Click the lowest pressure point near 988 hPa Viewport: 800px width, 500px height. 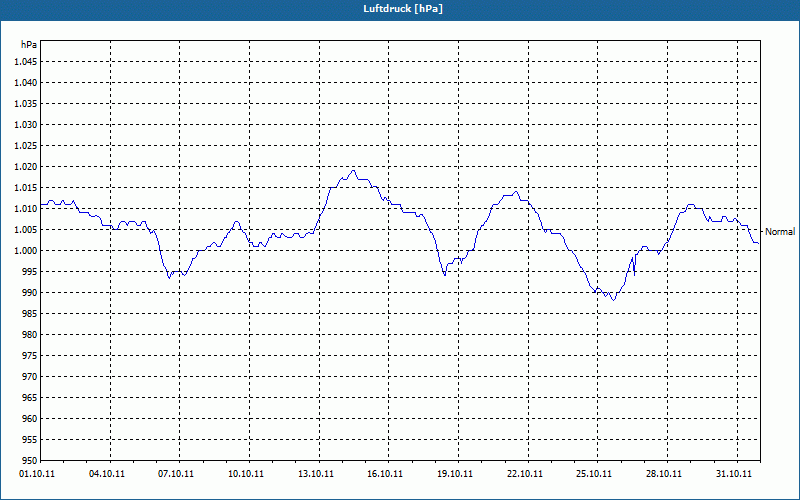tap(614, 300)
